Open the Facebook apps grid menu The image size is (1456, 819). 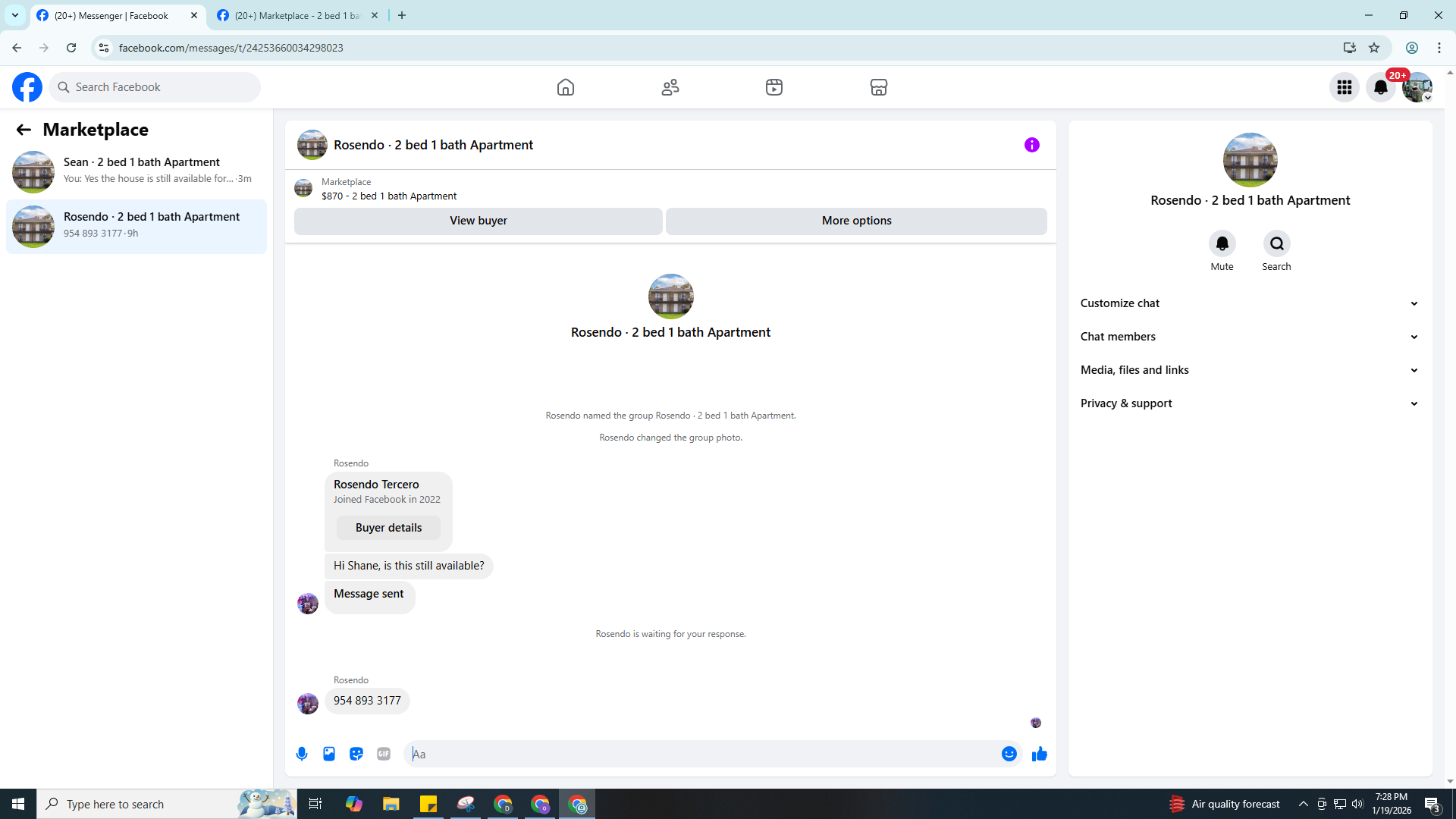click(1344, 87)
